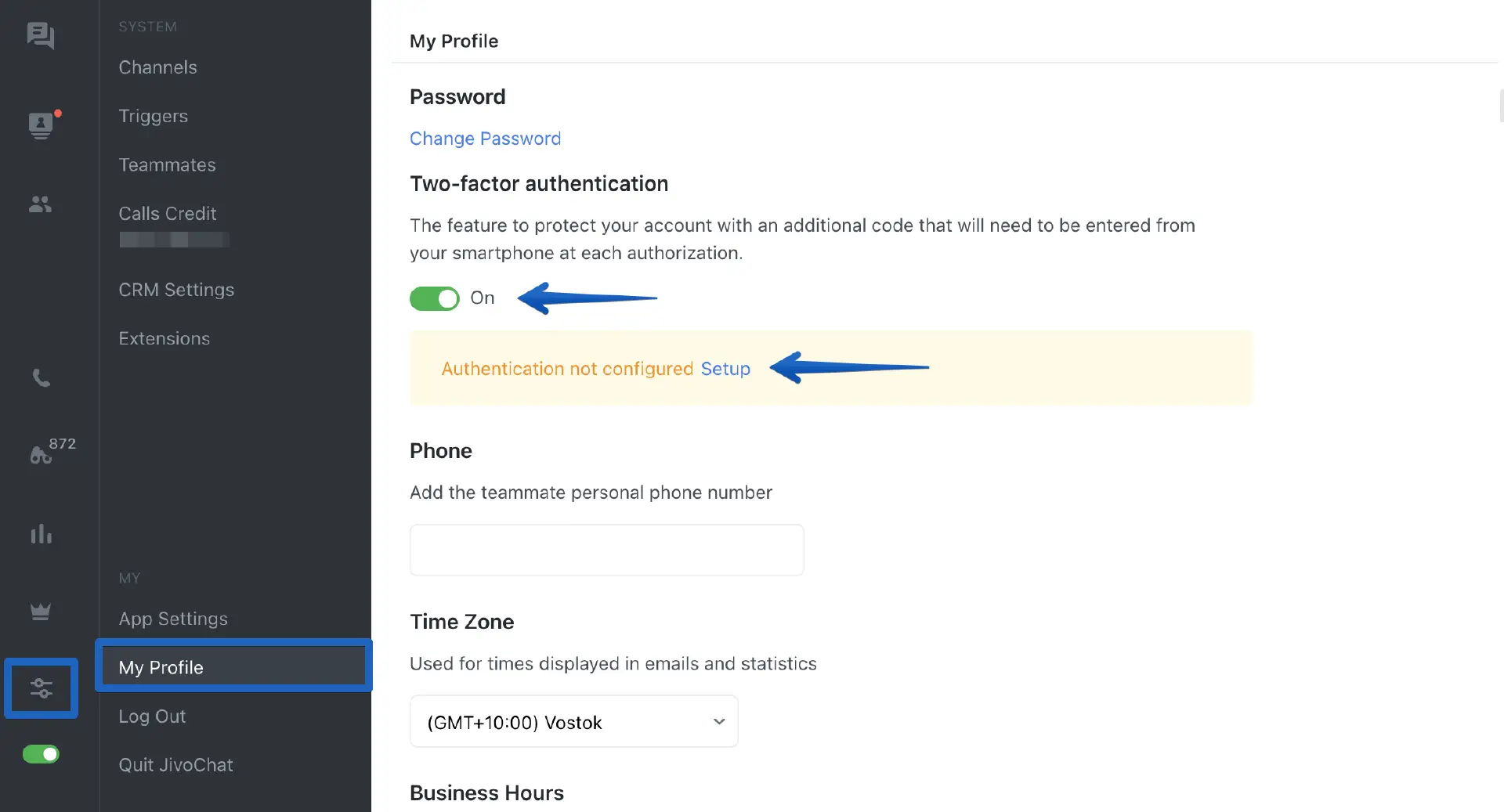Turn off two-factor authentication toggle

click(435, 298)
